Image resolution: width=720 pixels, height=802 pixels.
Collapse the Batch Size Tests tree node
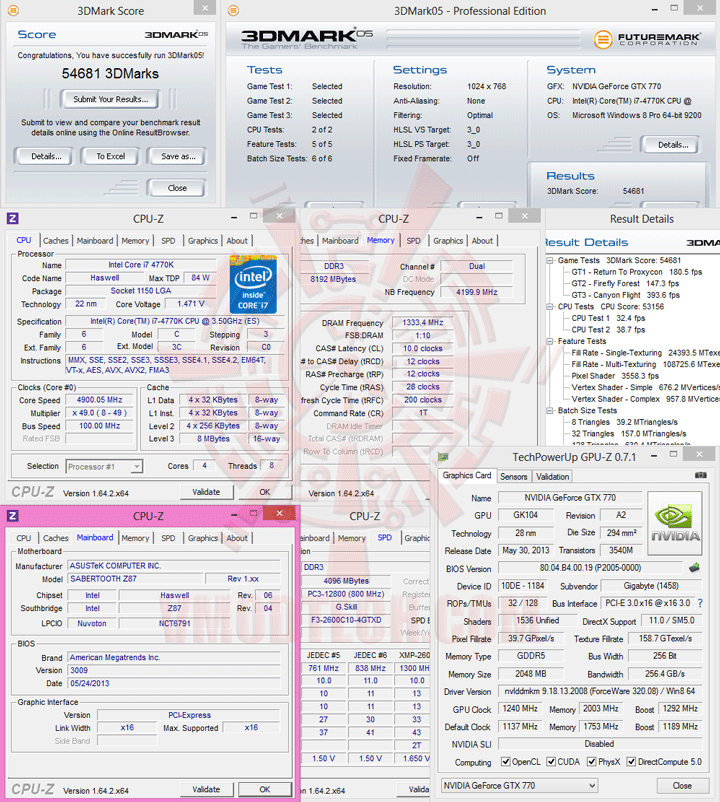click(x=550, y=411)
